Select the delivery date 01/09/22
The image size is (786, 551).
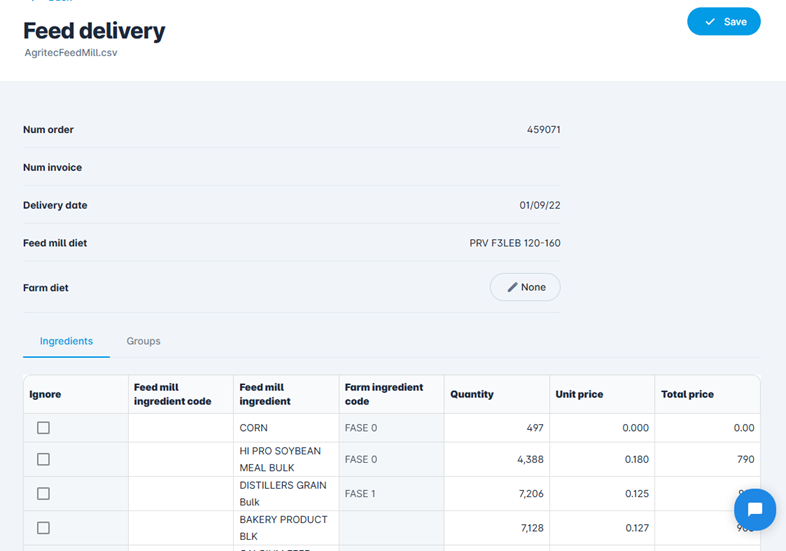click(x=539, y=206)
